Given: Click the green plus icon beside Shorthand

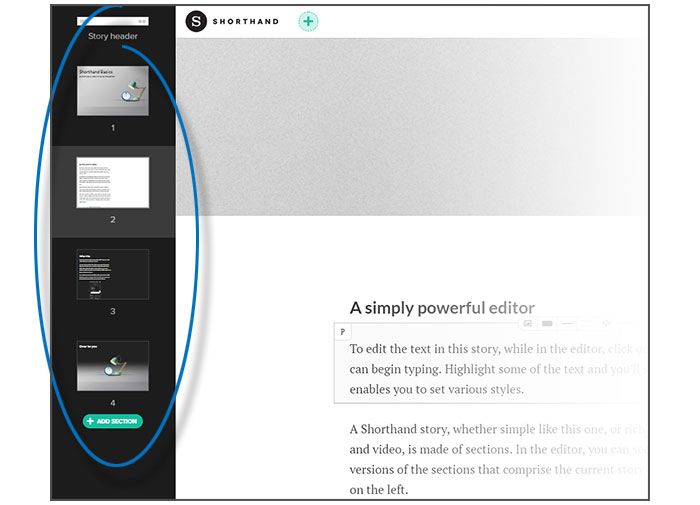Looking at the screenshot, I should [x=308, y=21].
